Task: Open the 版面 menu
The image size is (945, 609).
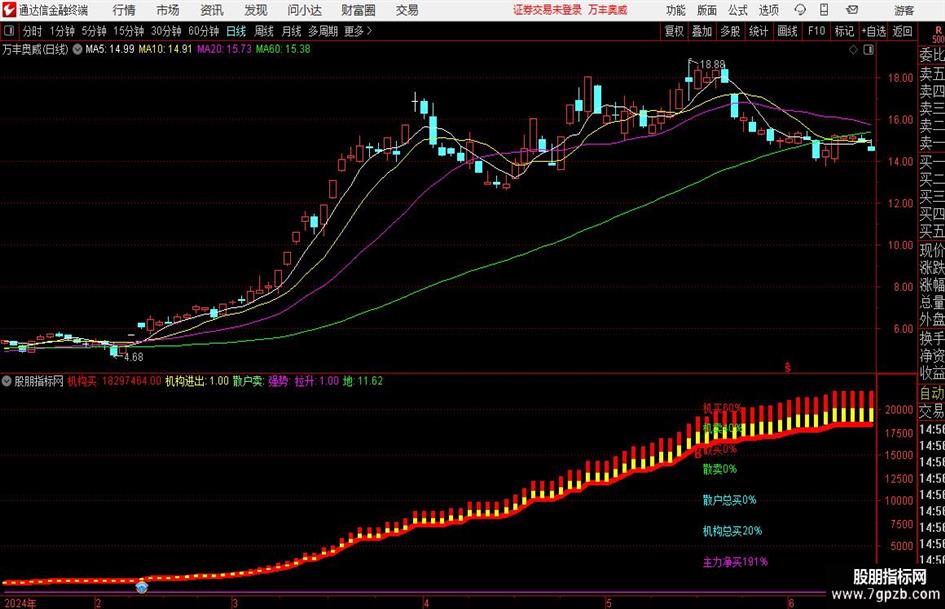Action: coord(706,10)
